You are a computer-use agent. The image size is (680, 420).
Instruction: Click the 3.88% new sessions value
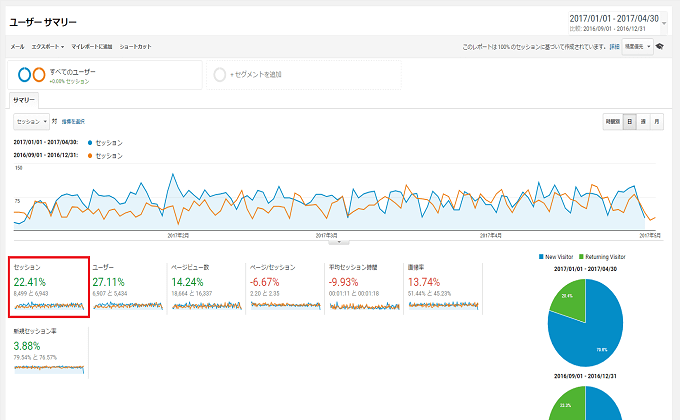pyautogui.click(x=27, y=346)
